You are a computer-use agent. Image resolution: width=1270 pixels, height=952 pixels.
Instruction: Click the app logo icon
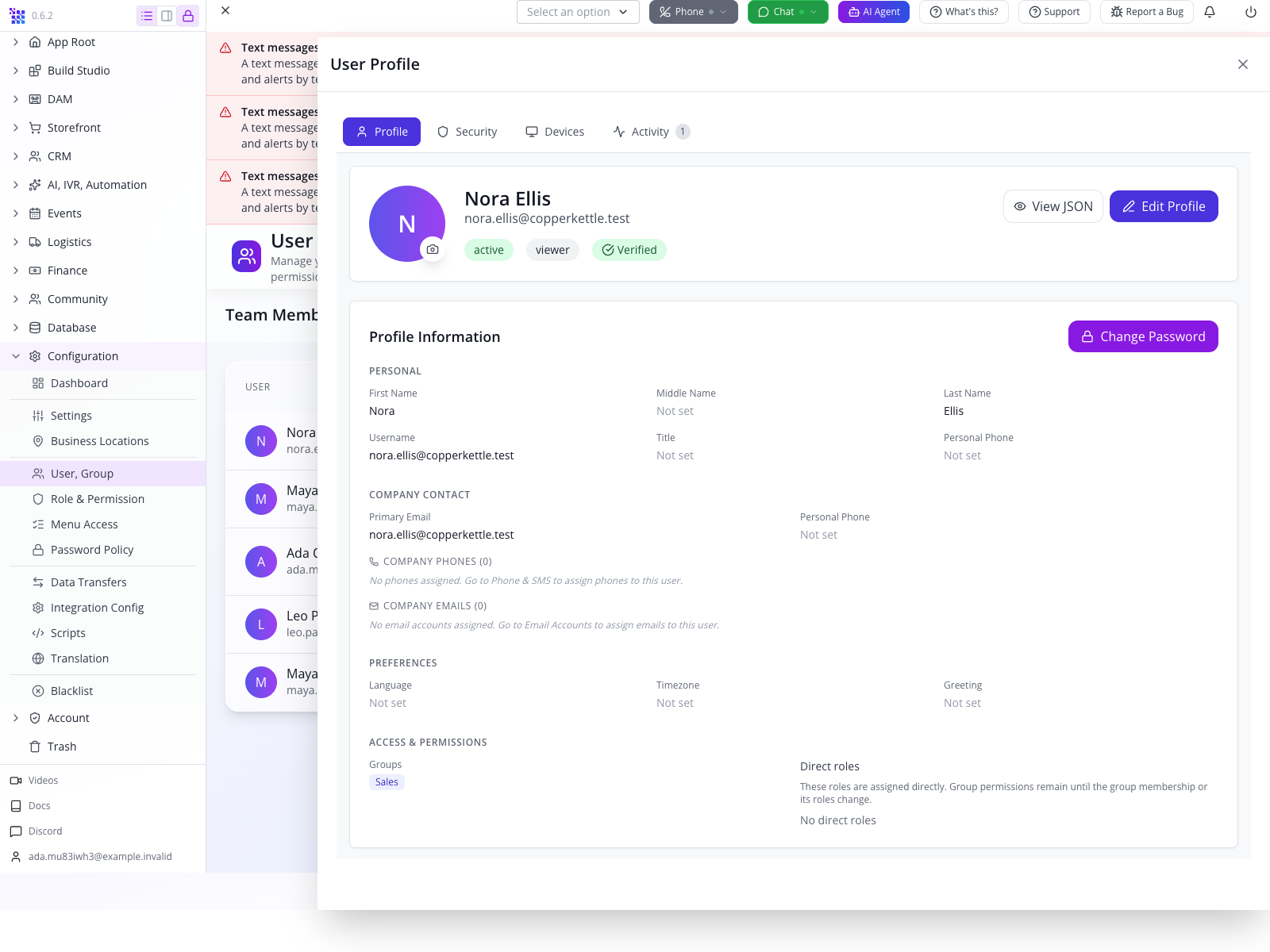(x=17, y=16)
